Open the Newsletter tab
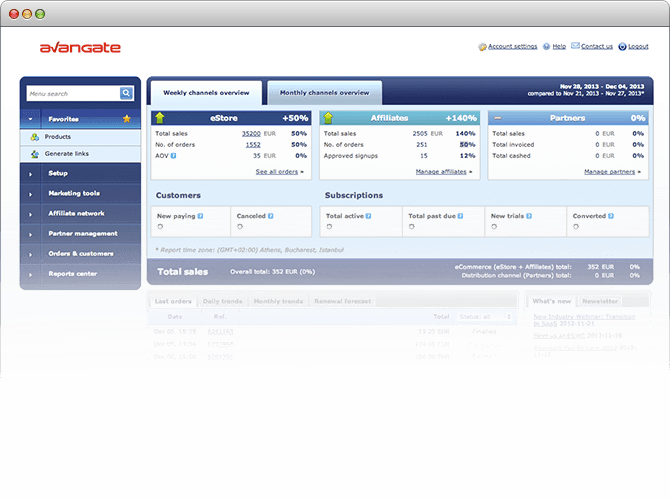670x500 pixels. (600, 301)
